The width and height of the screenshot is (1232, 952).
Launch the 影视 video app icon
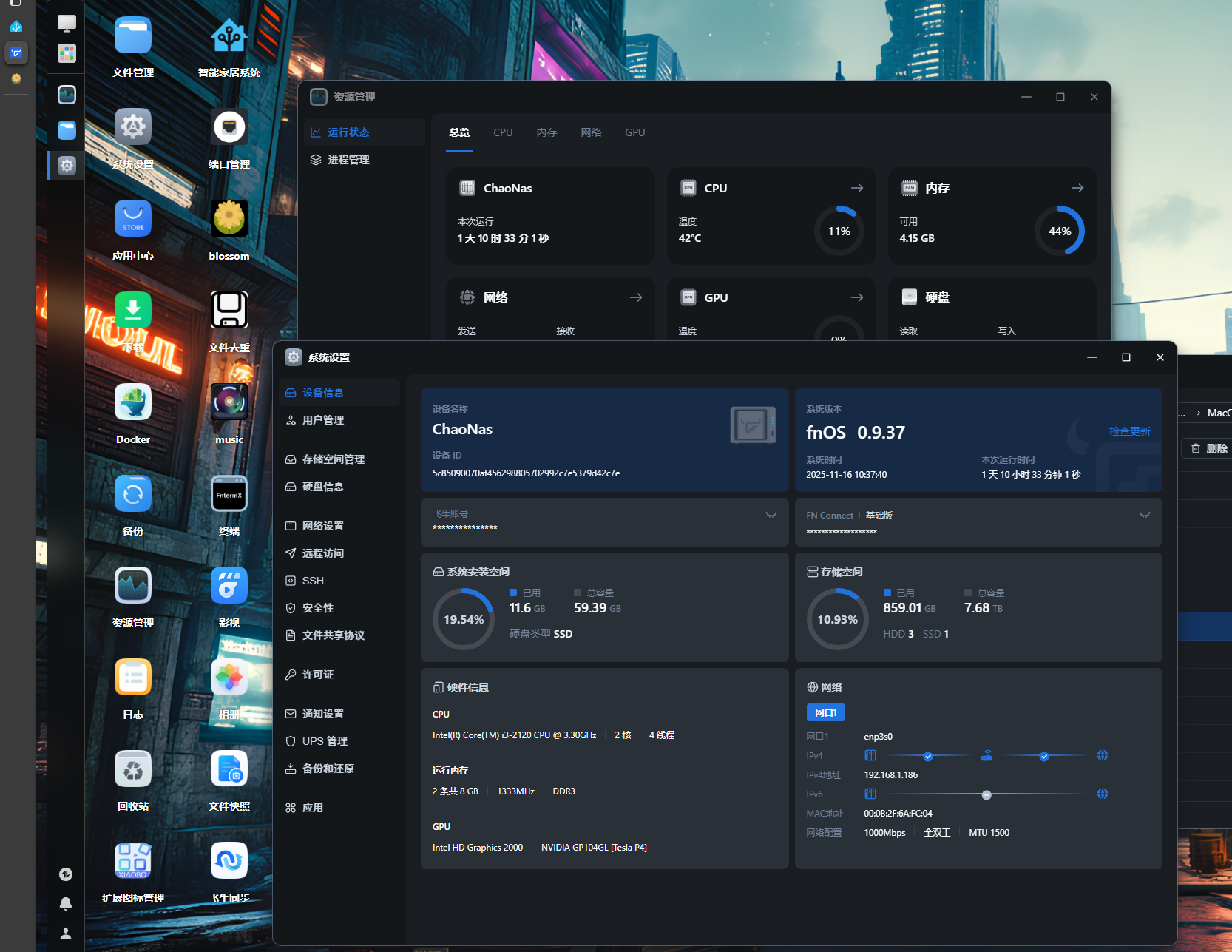[229, 587]
